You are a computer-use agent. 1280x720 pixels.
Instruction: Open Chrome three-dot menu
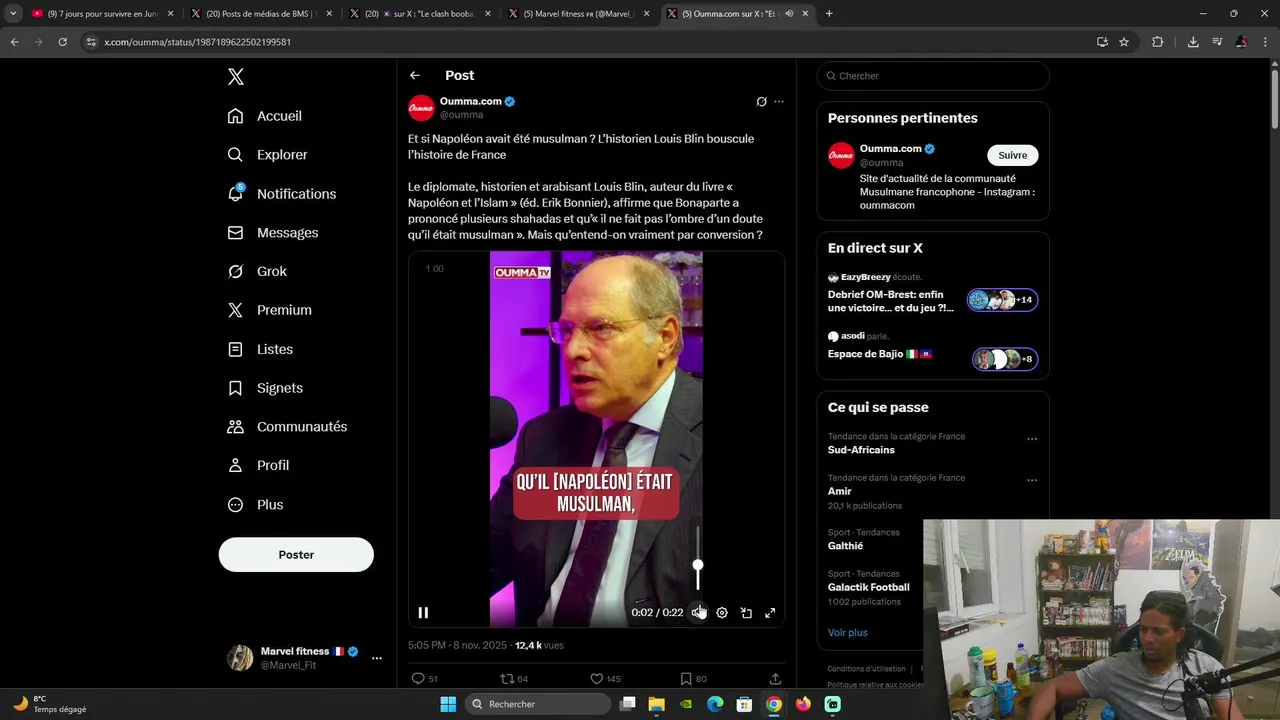tap(1266, 42)
